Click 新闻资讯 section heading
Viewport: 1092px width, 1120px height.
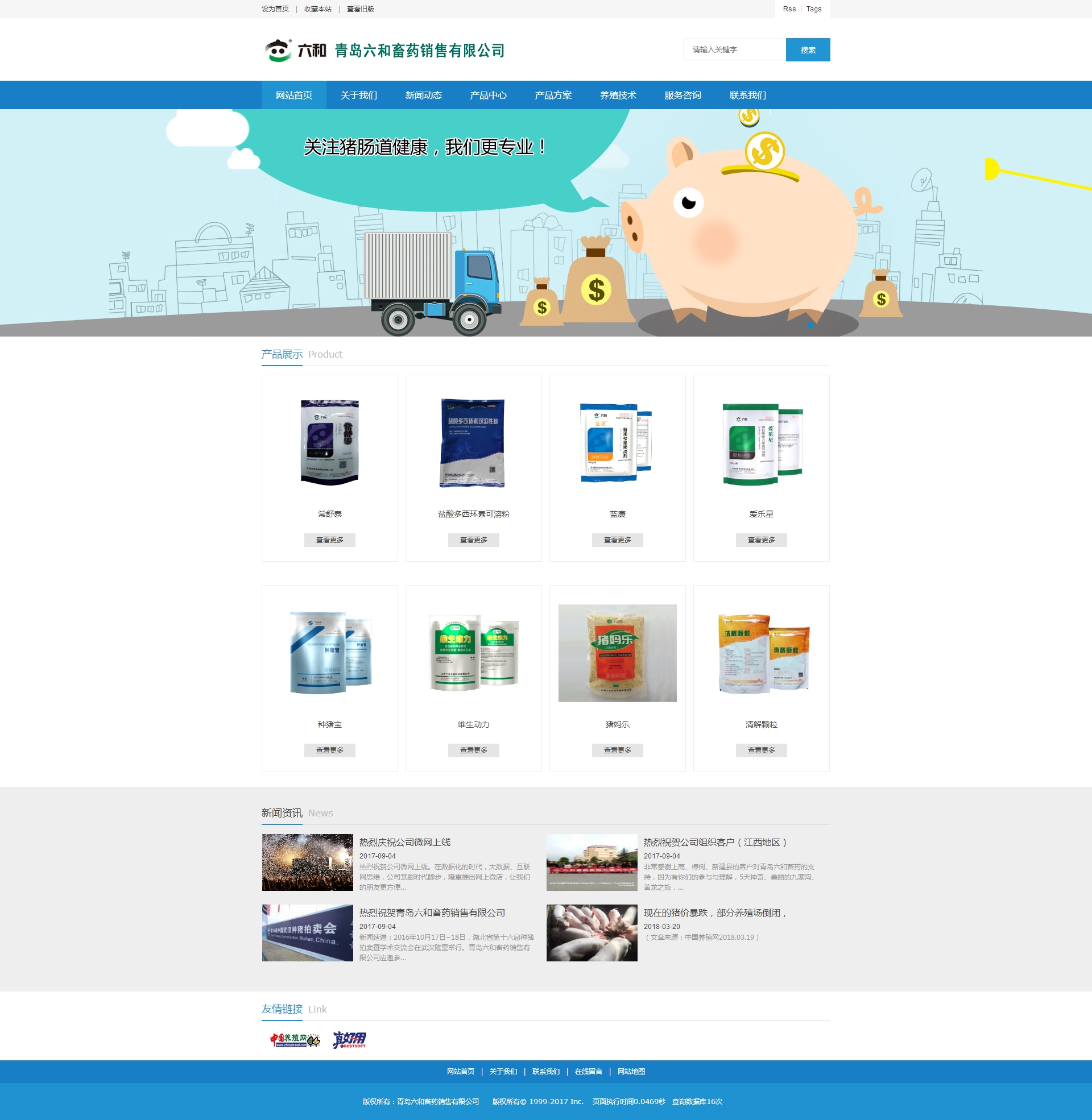point(282,813)
